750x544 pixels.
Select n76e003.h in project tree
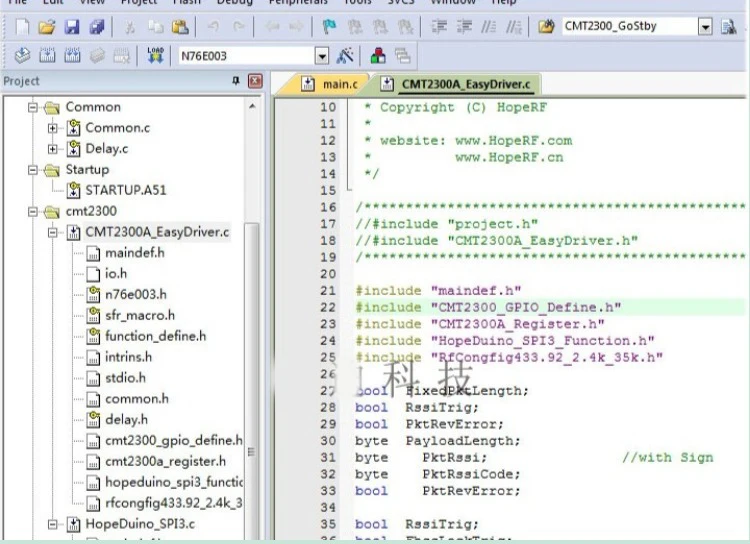pos(136,294)
